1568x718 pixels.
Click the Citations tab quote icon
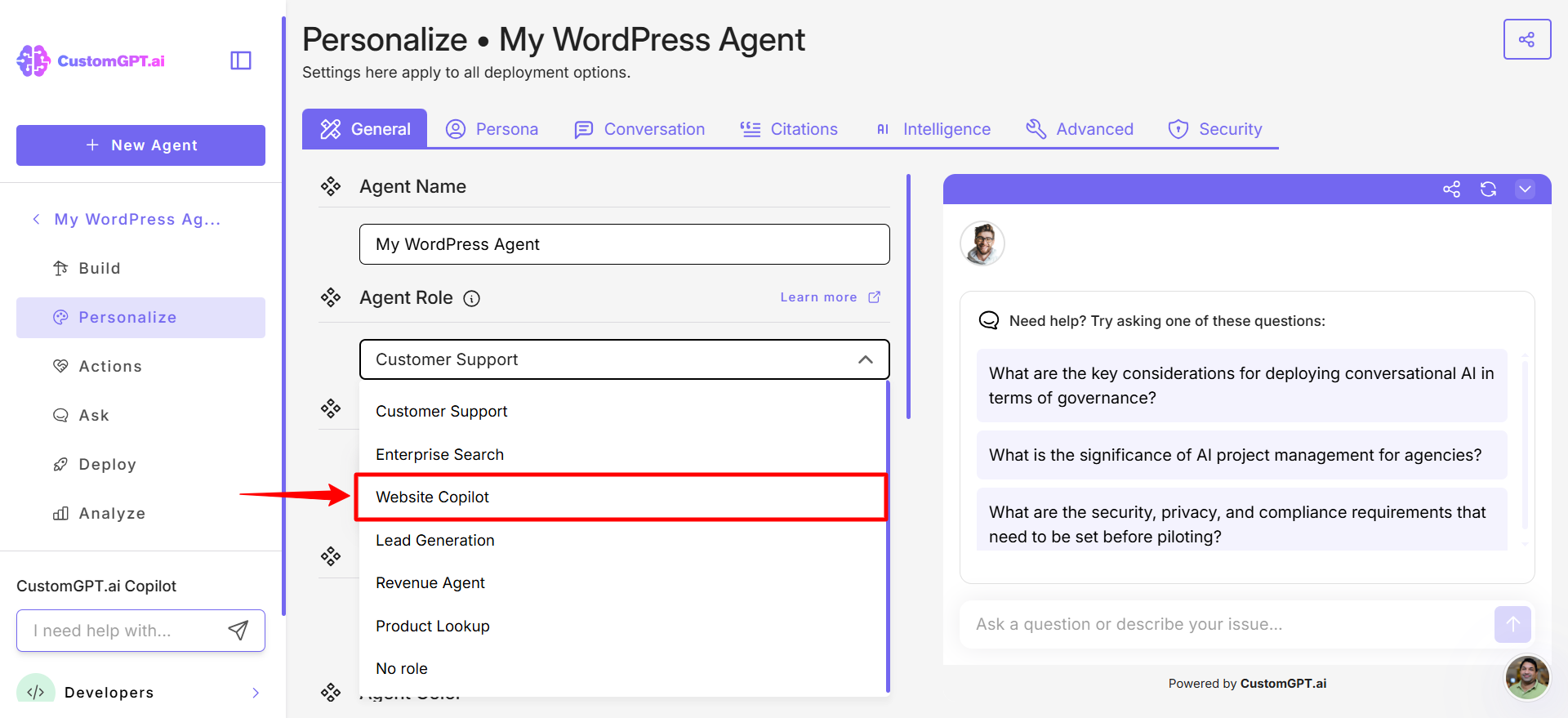coord(751,129)
